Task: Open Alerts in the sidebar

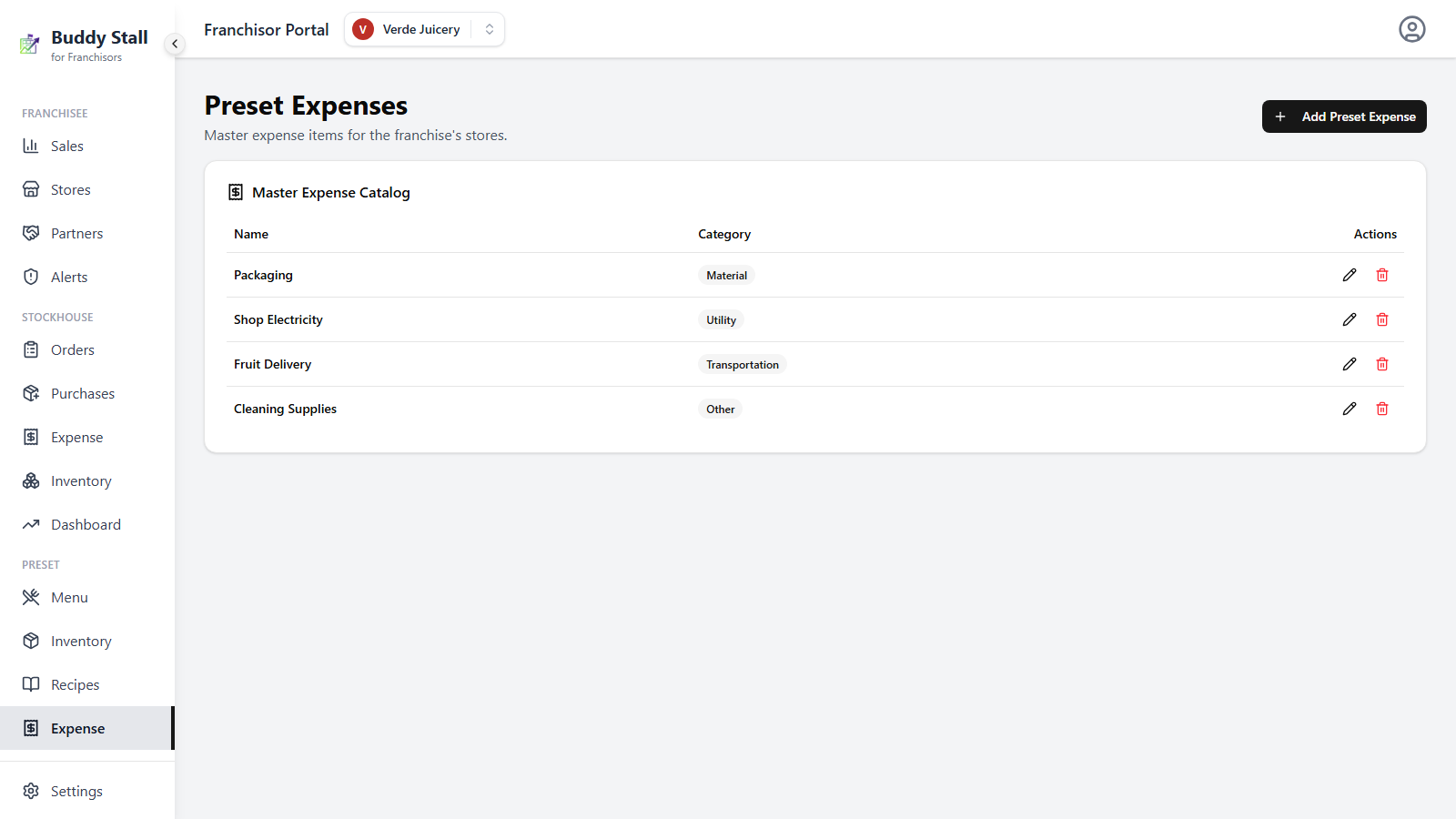Action: [87, 277]
